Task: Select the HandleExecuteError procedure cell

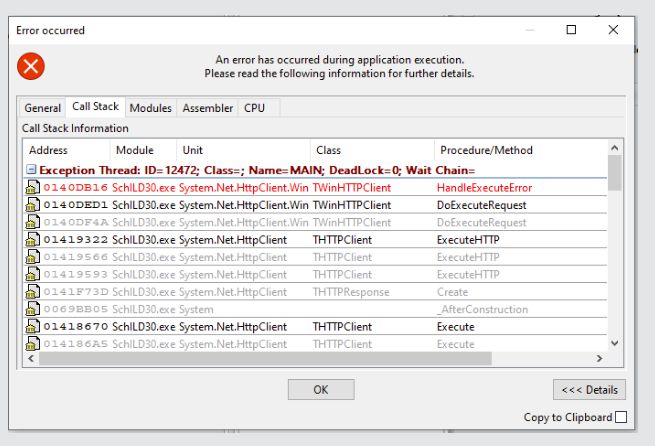Action: coord(484,188)
